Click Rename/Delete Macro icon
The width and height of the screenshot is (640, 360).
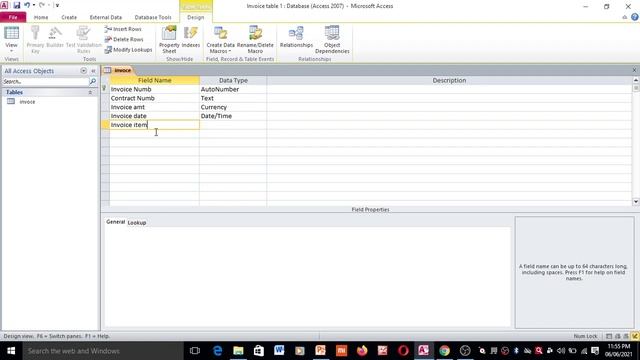255,33
